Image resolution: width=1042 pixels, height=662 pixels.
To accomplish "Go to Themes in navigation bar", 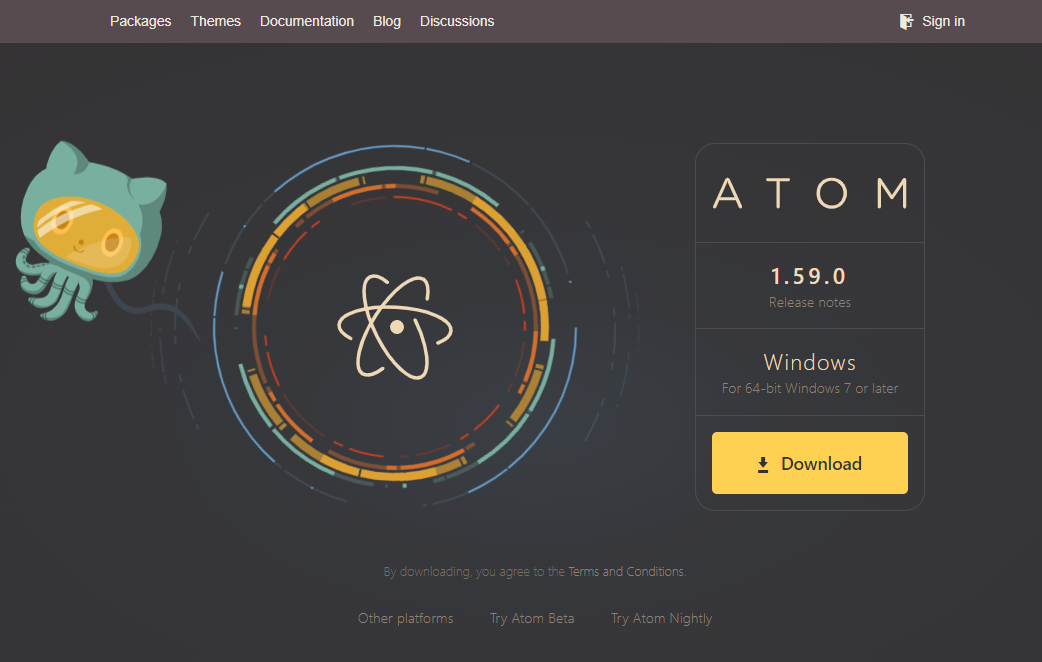I will click(215, 21).
